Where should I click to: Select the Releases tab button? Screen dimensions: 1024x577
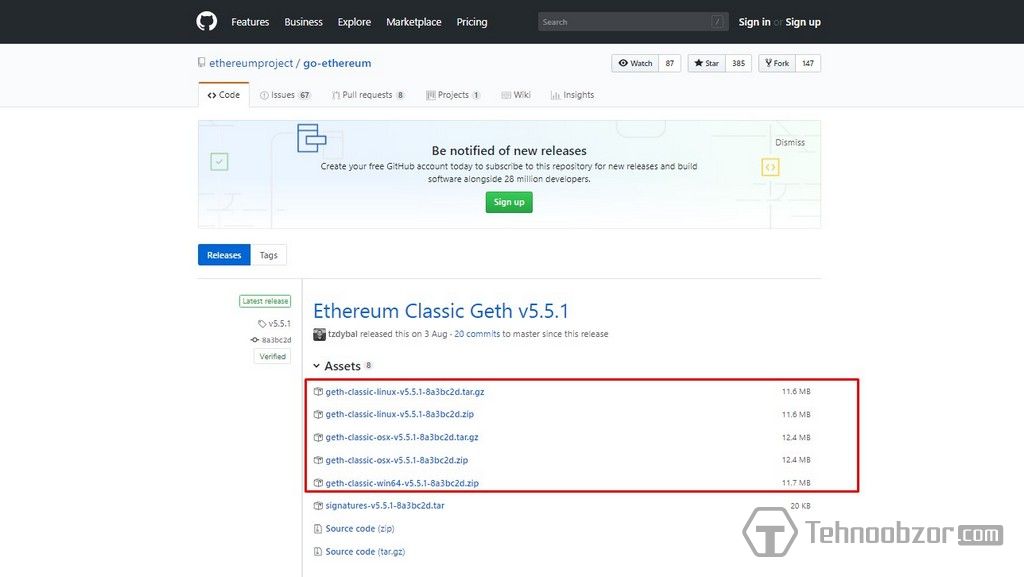pyautogui.click(x=224, y=255)
